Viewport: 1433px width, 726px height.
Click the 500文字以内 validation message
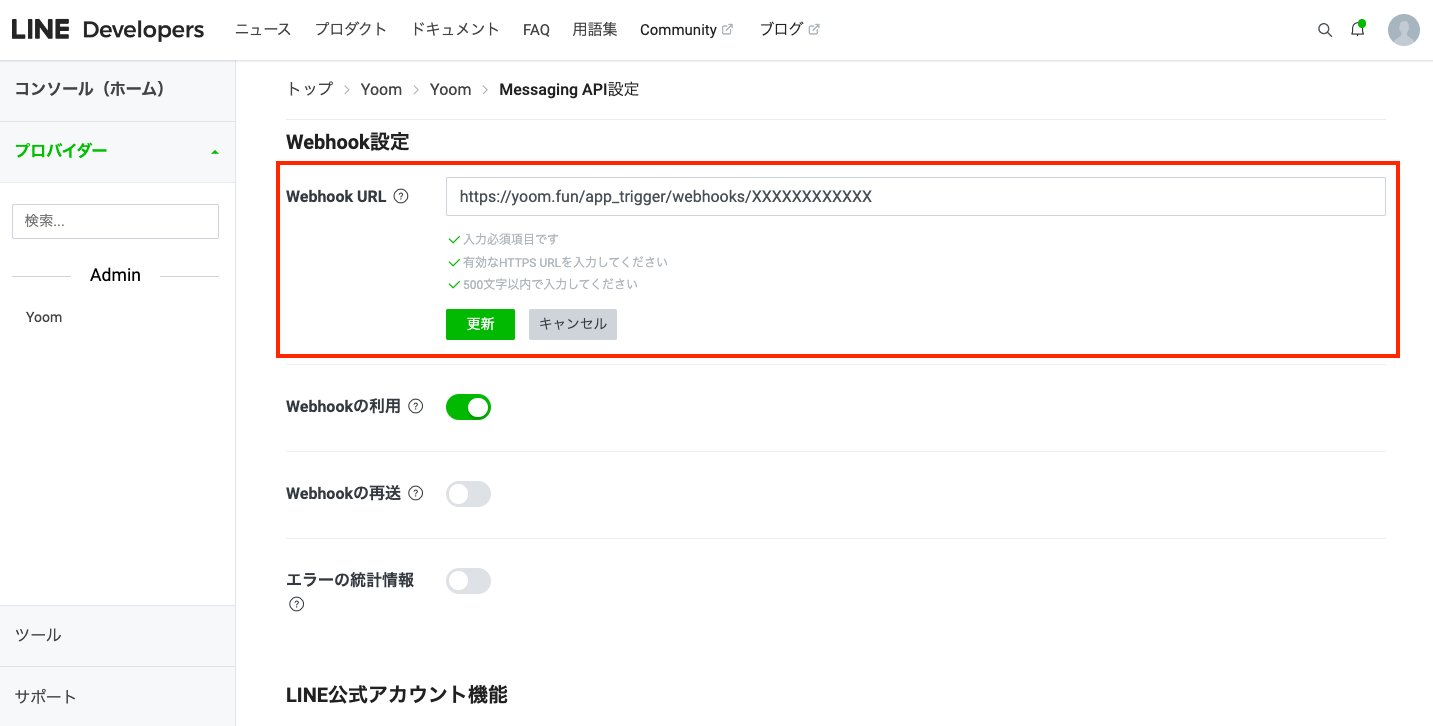pyautogui.click(x=550, y=284)
